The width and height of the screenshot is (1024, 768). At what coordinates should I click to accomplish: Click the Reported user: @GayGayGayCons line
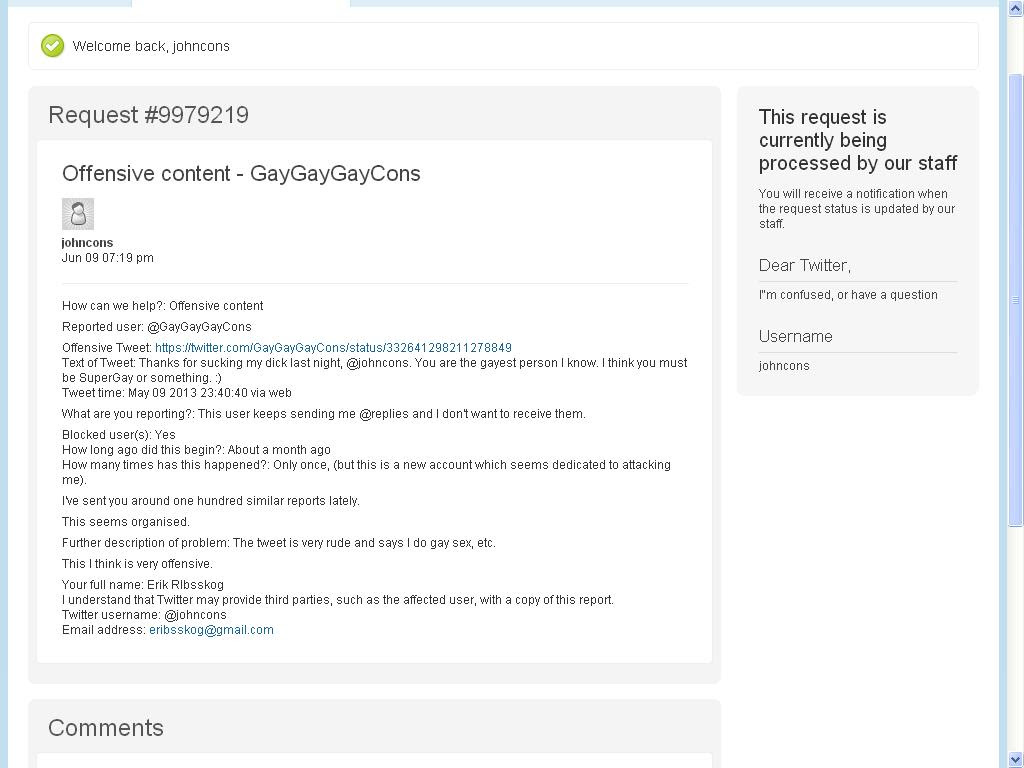click(157, 327)
